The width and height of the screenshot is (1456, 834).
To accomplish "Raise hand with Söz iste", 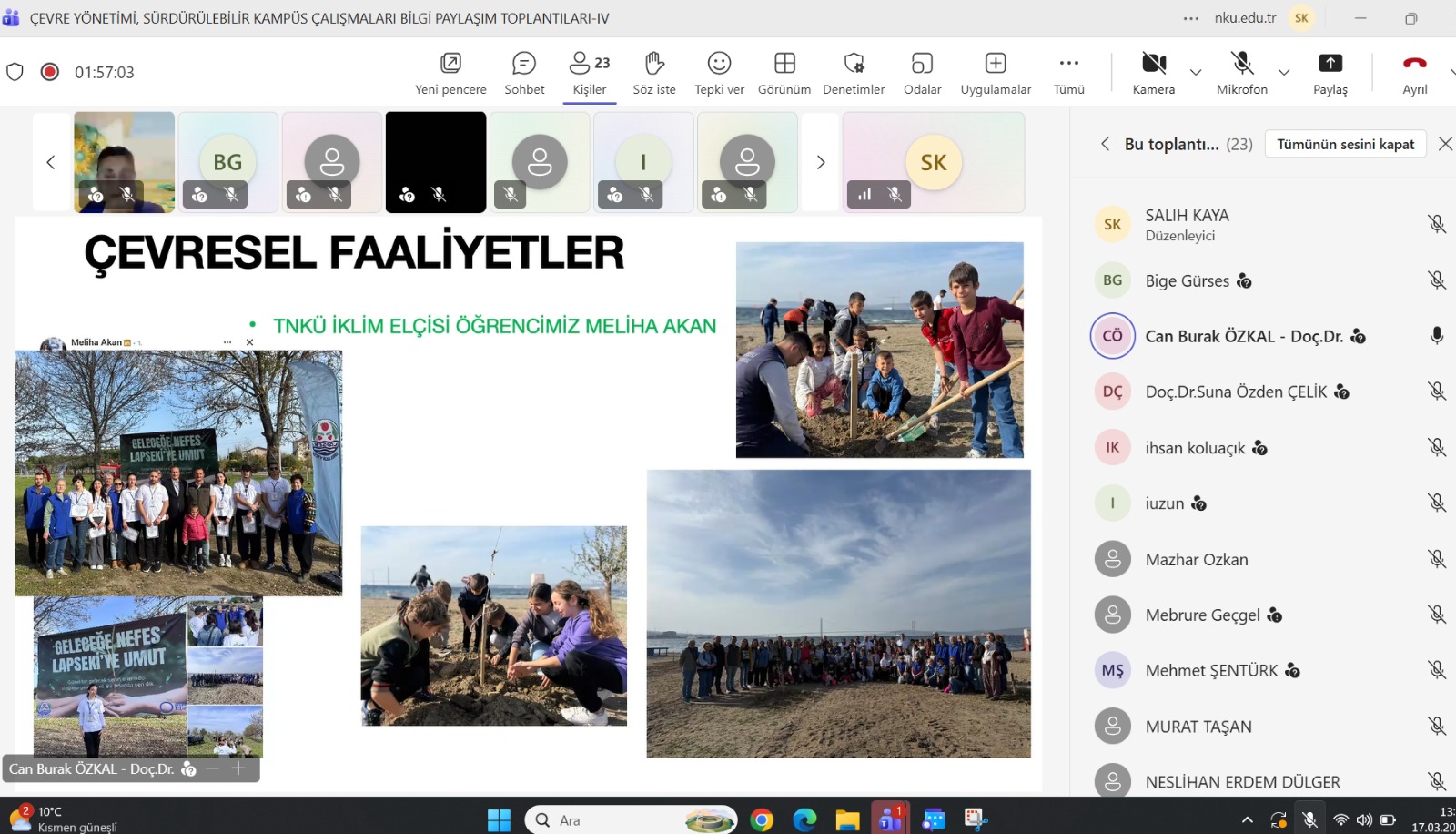I will click(x=654, y=73).
